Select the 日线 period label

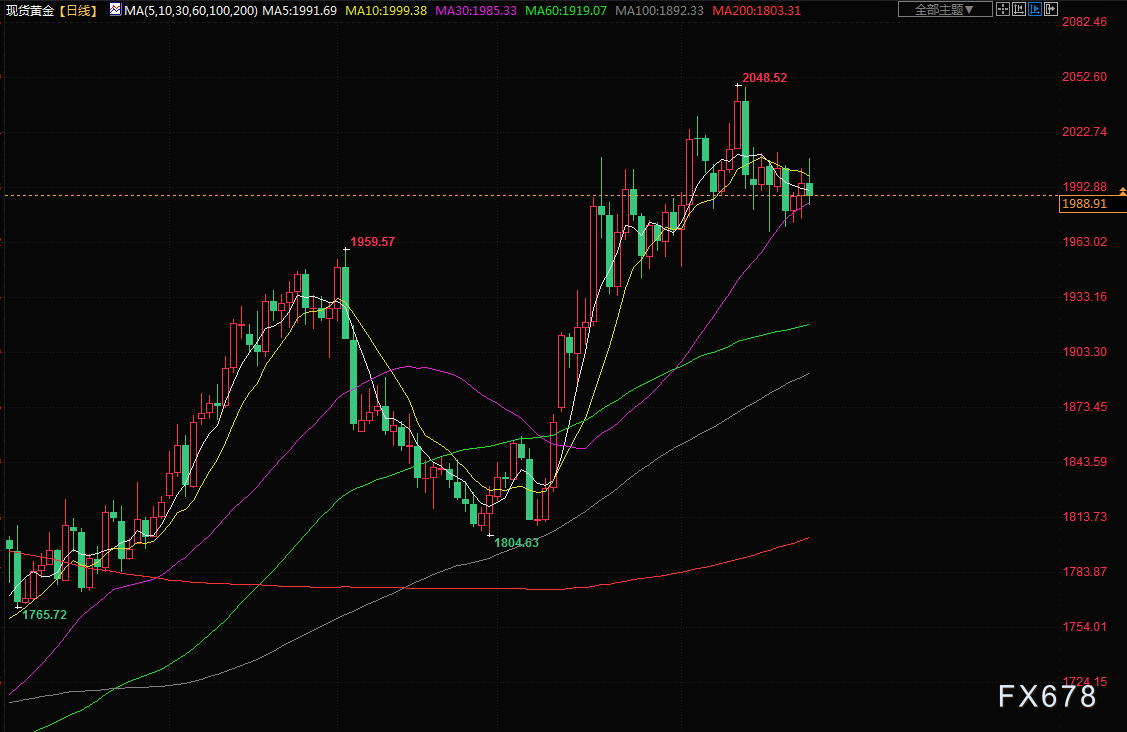click(78, 11)
